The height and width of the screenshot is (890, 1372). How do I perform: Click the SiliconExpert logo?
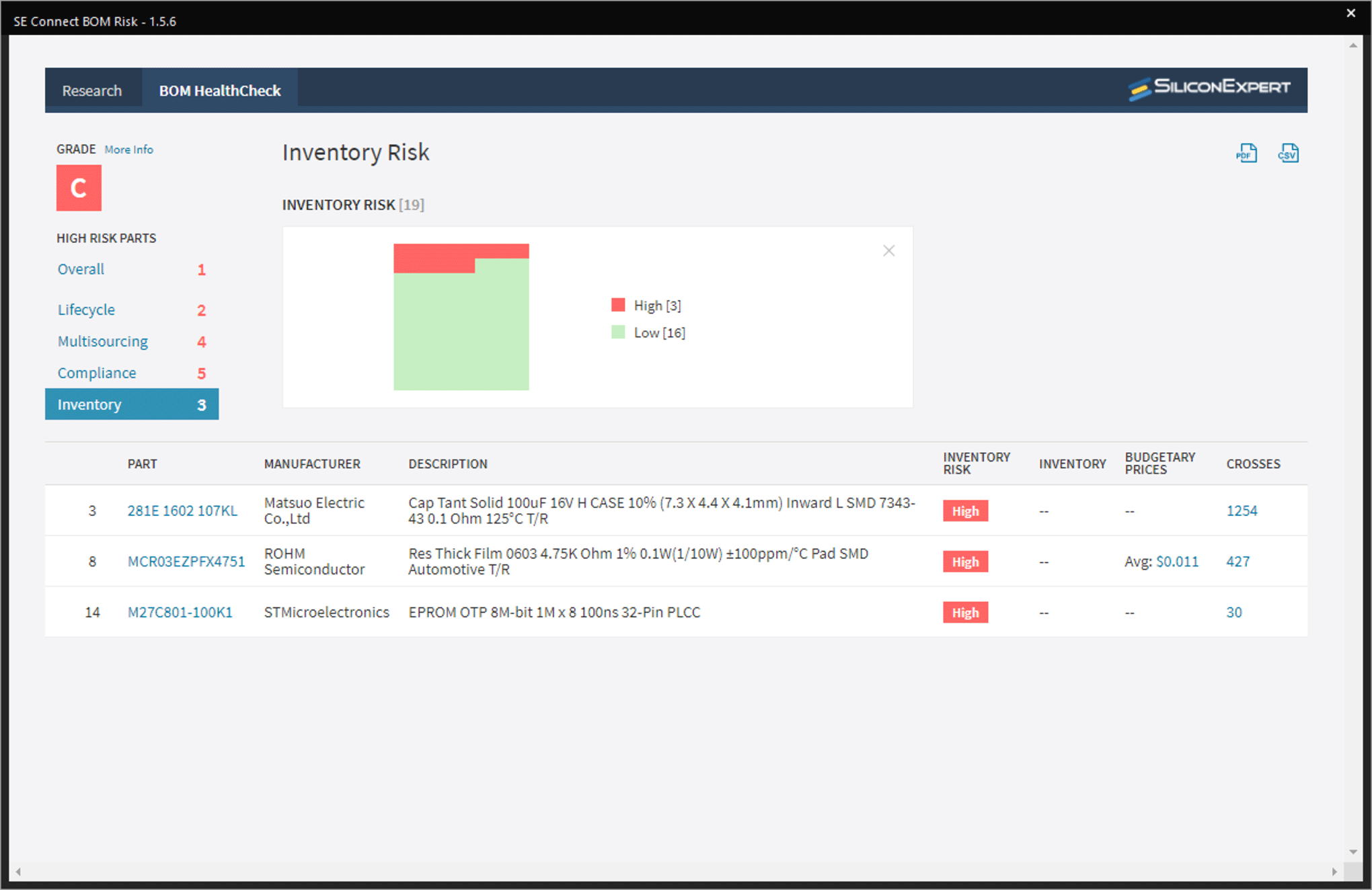click(1209, 89)
